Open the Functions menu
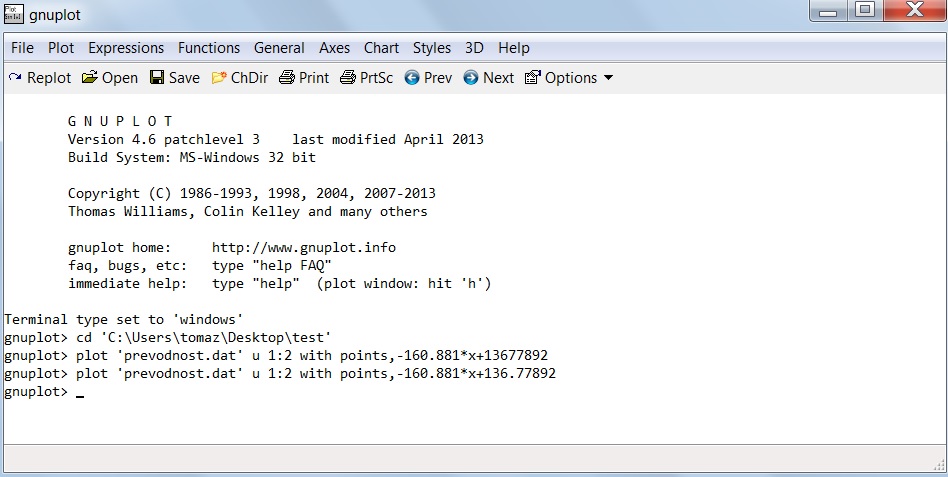The image size is (948, 477). click(209, 48)
